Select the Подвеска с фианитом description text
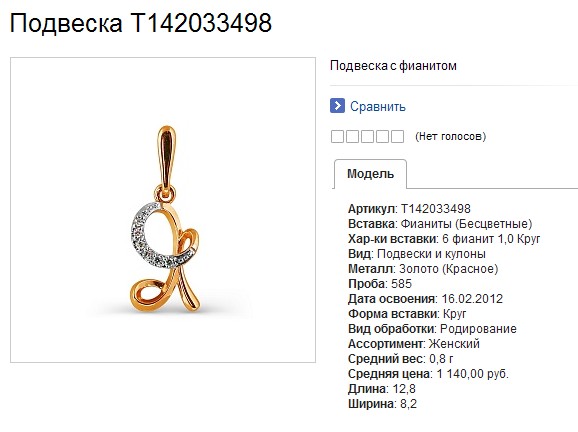This screenshot has height=432, width=578. pos(393,66)
